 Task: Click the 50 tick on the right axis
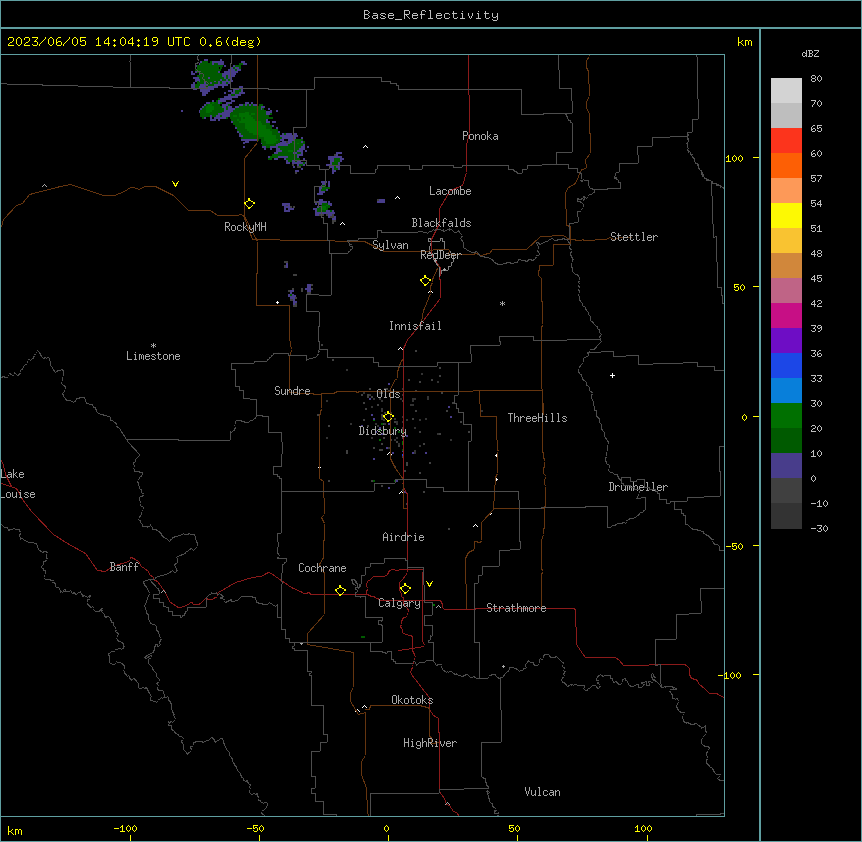coord(739,287)
